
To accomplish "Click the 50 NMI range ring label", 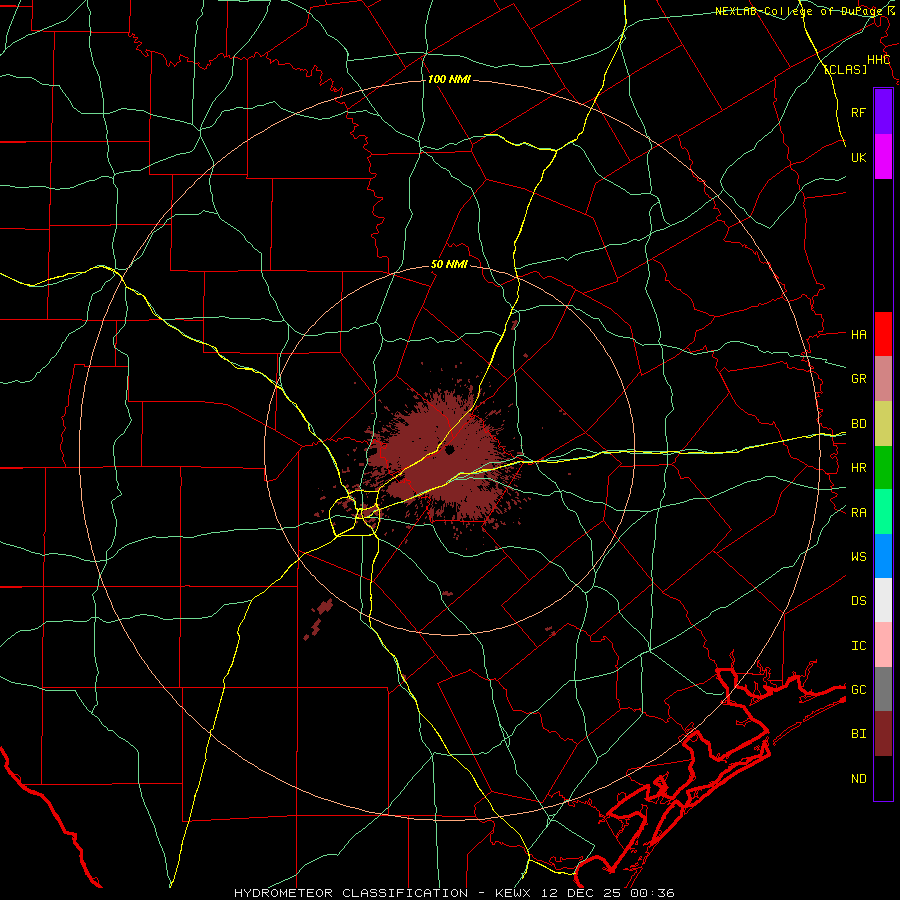I will (x=449, y=264).
